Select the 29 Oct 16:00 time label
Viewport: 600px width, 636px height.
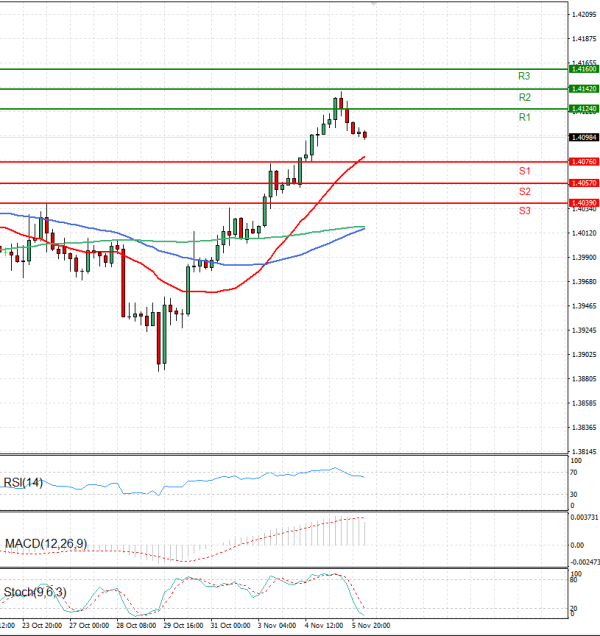(x=181, y=625)
